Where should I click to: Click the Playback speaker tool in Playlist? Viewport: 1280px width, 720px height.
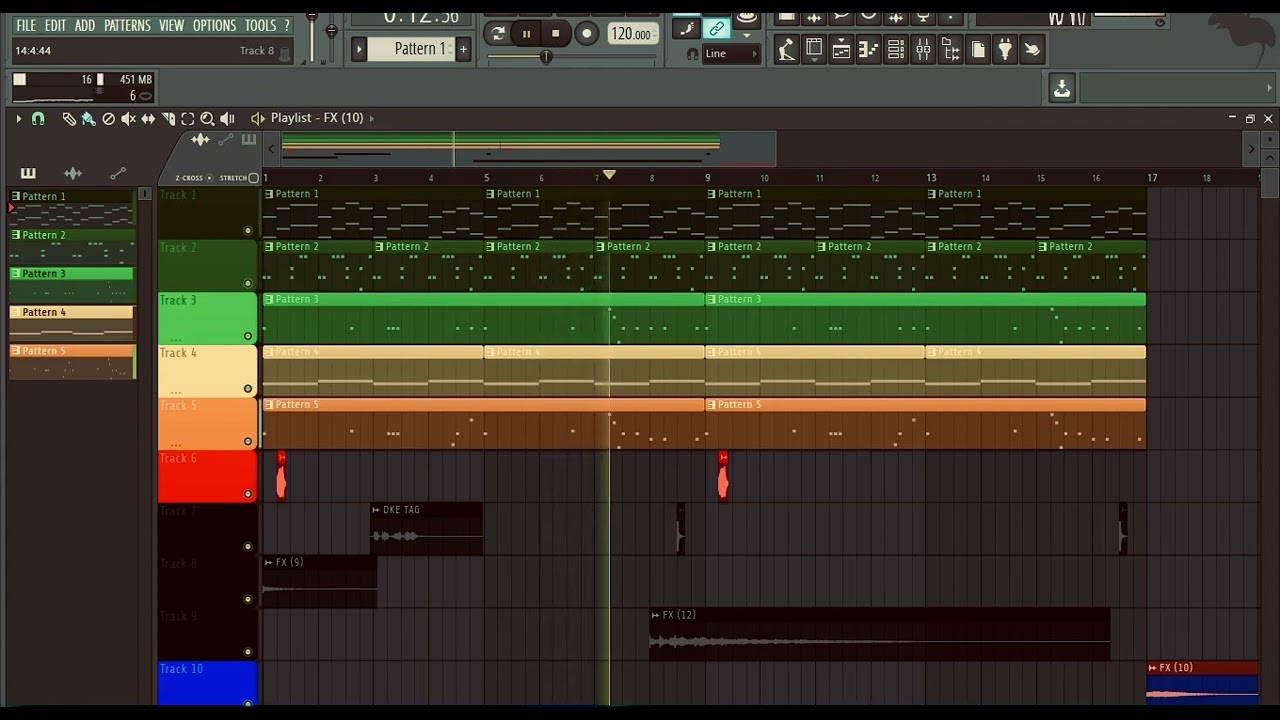pos(227,118)
